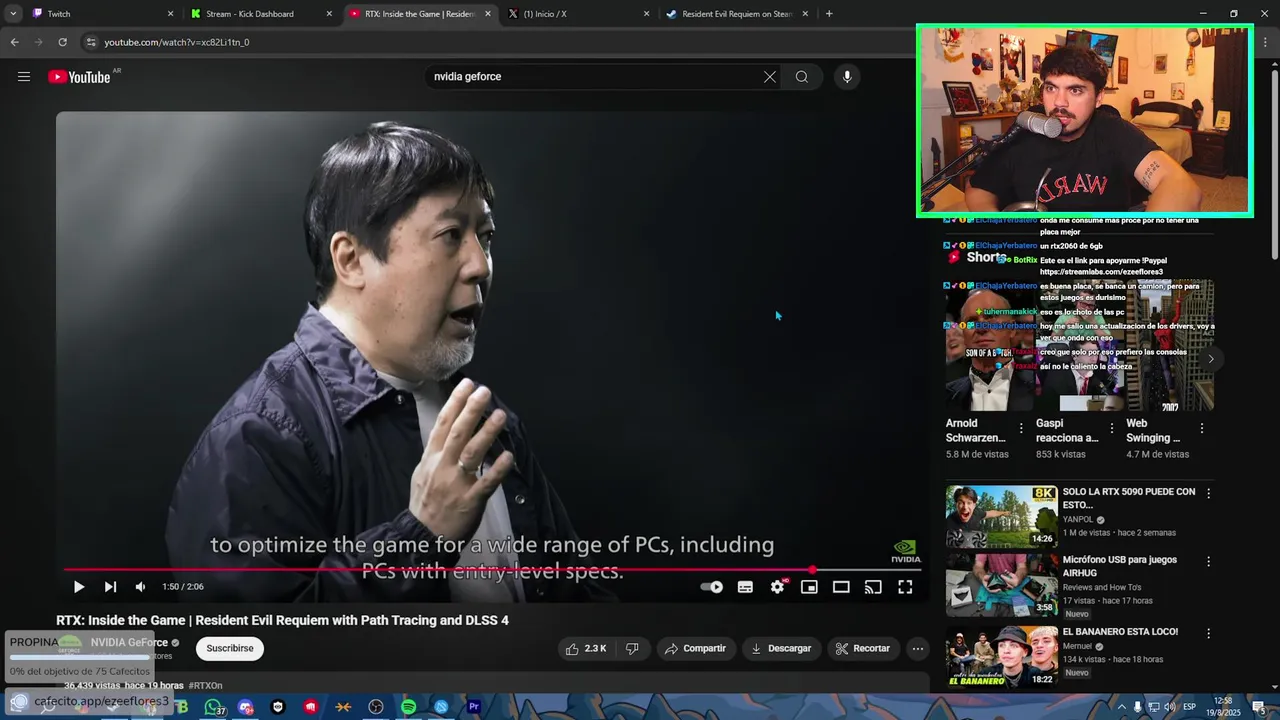Image resolution: width=1280 pixels, height=720 pixels.
Task: Dislike the video
Action: click(x=632, y=649)
